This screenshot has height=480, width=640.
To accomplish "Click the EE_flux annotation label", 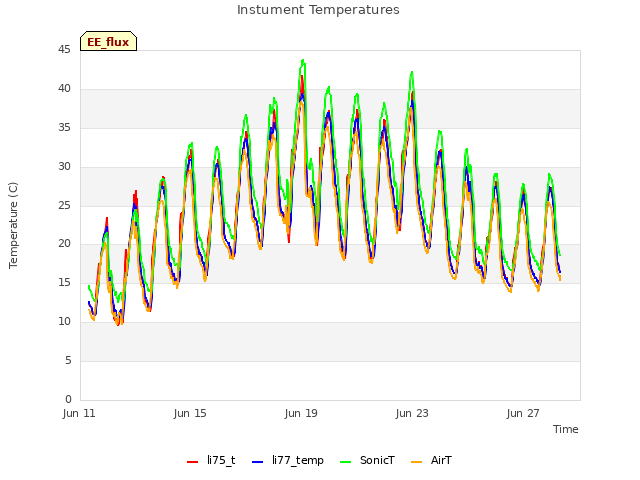I will click(108, 42).
